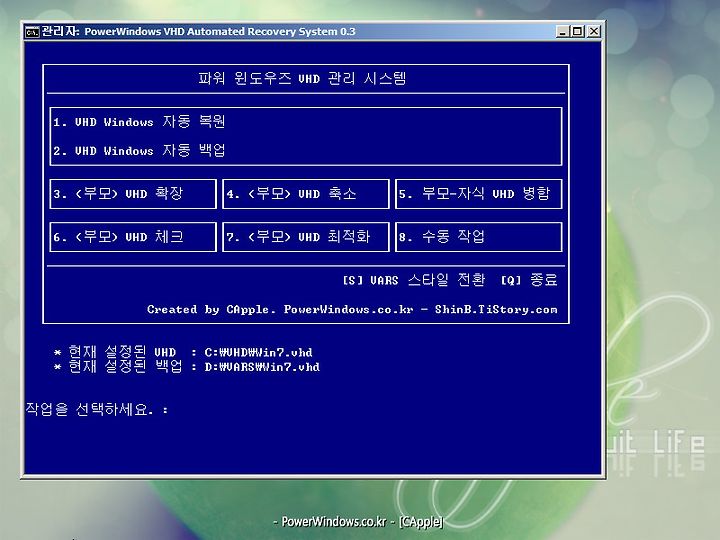Click the cmd icon in the title bar
This screenshot has height=540, width=720.
pos(32,32)
